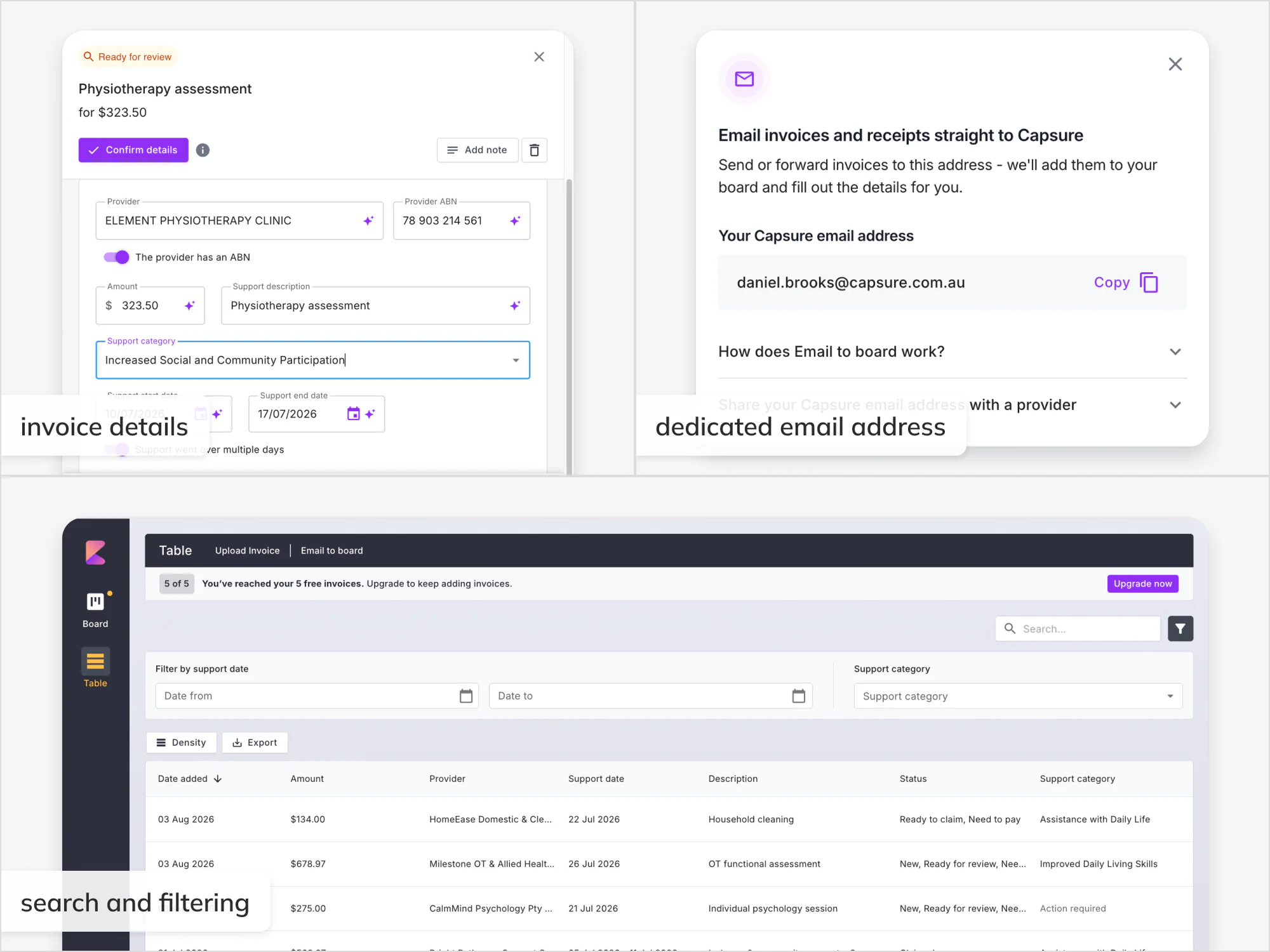Click the filter funnel icon button
Image resolution: width=1270 pixels, height=952 pixels.
tap(1180, 628)
